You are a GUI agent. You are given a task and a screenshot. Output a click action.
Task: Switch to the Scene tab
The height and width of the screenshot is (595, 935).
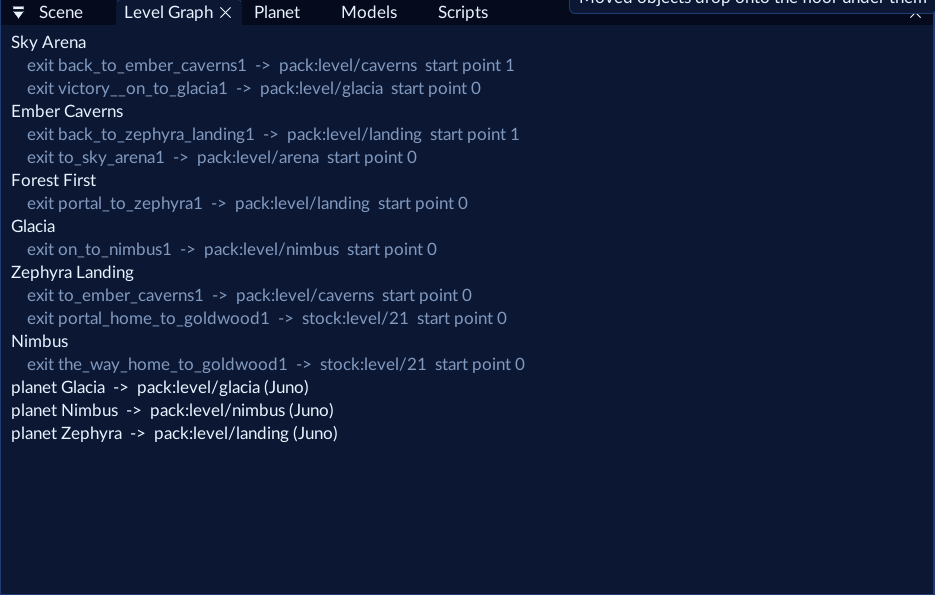coord(61,13)
